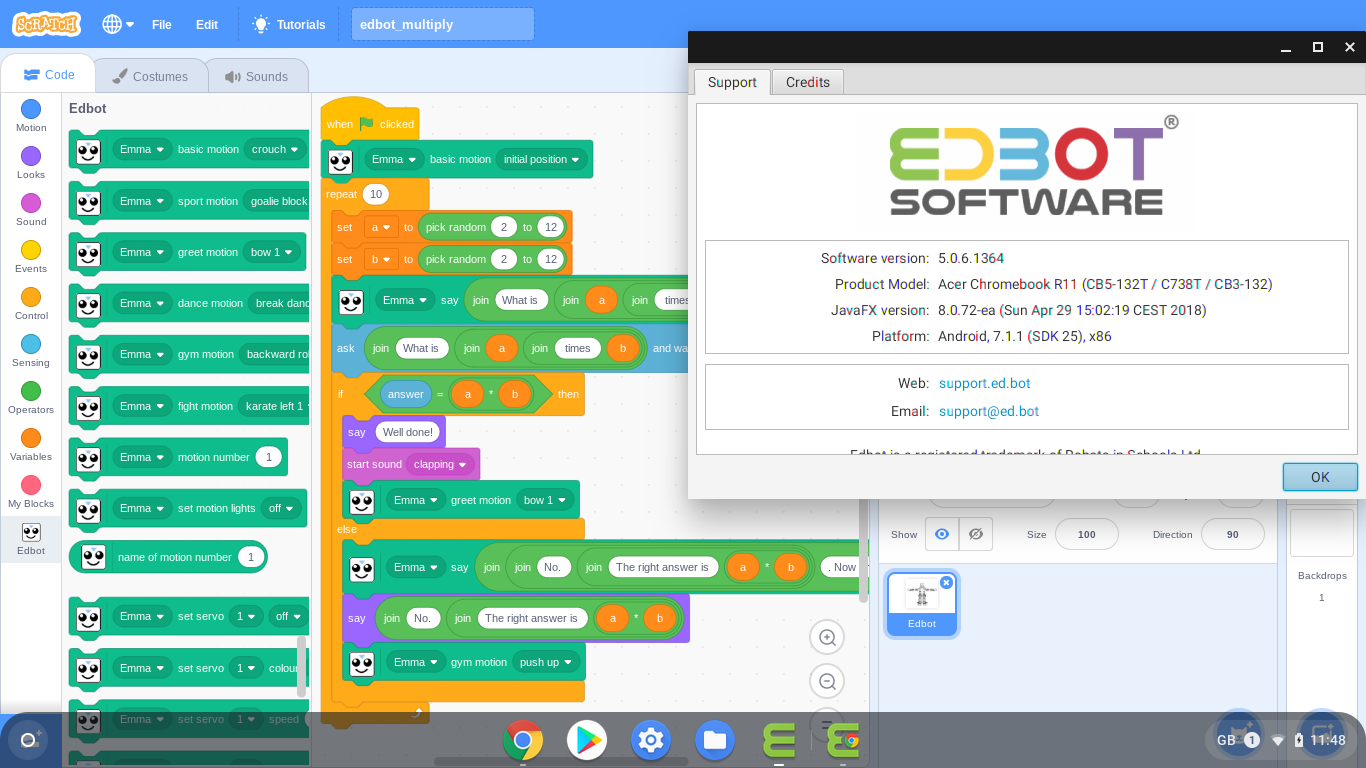This screenshot has height=768, width=1366.
Task: Open the support@ed.bot email link
Action: [989, 411]
